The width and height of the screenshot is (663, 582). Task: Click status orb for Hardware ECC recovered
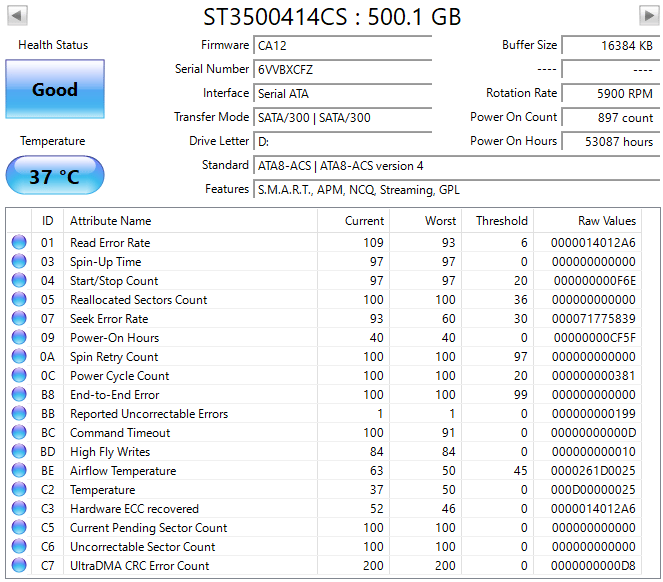click(19, 508)
